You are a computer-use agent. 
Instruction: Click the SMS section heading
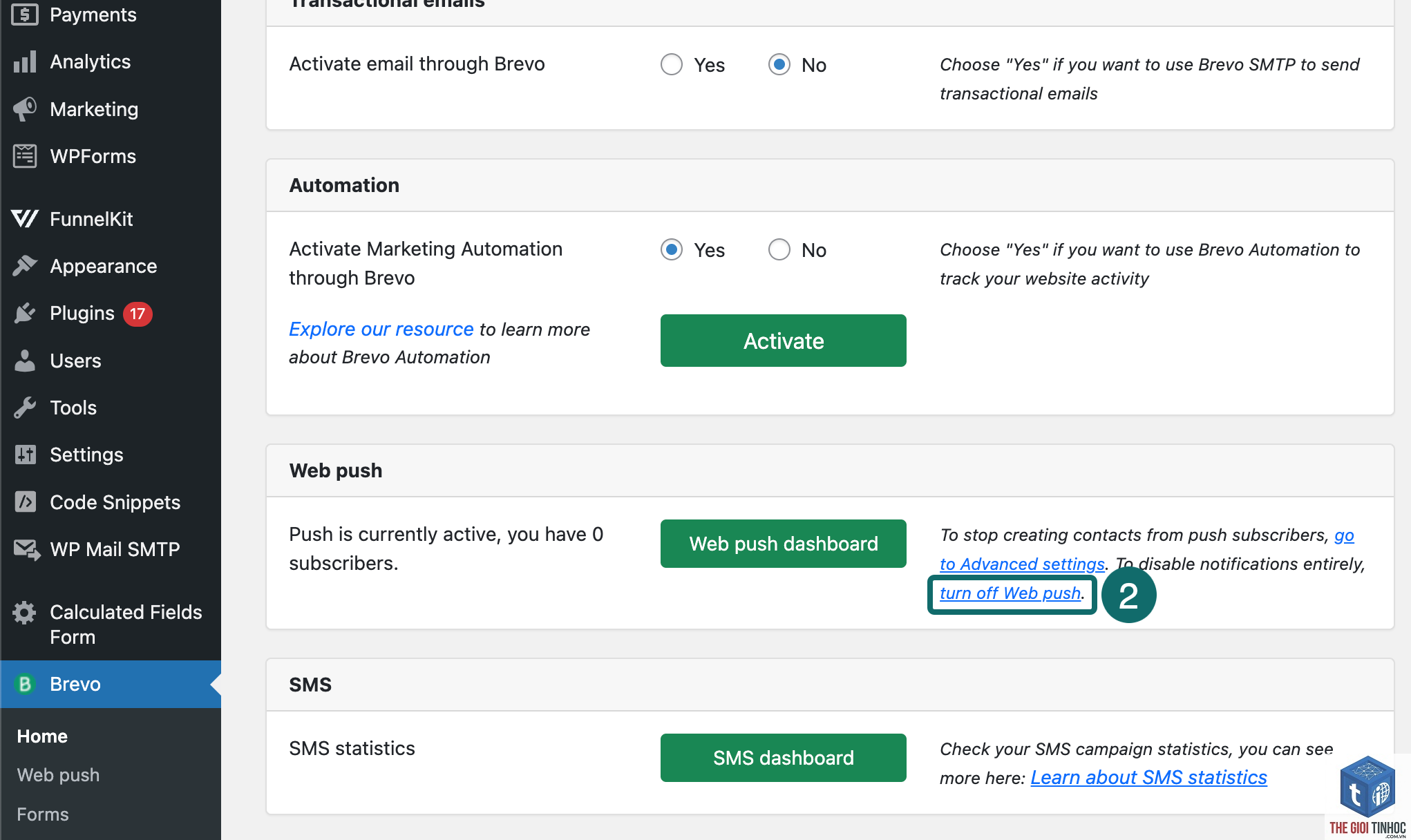tap(310, 685)
